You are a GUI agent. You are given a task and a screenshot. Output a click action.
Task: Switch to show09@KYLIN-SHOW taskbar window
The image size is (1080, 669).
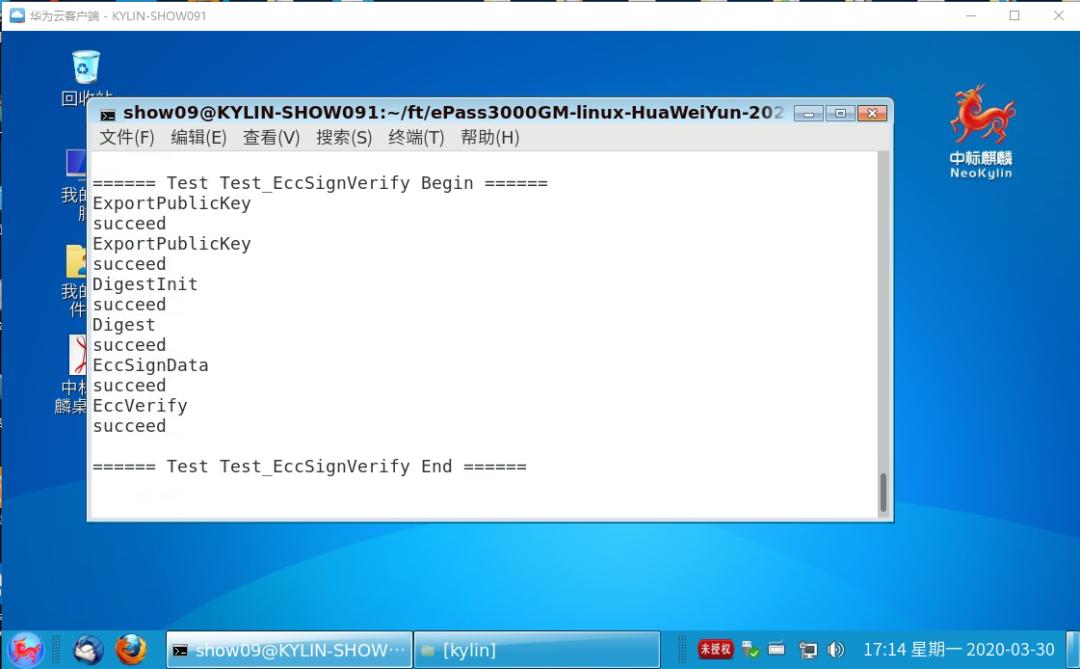pos(289,650)
